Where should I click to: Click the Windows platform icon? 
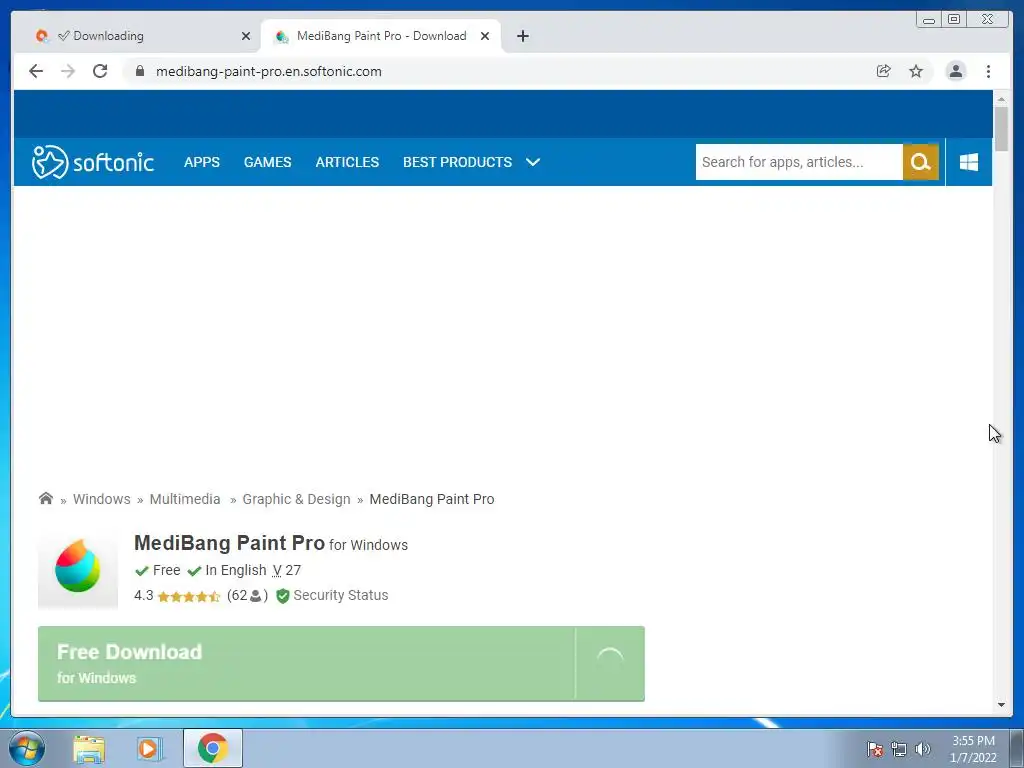point(969,162)
